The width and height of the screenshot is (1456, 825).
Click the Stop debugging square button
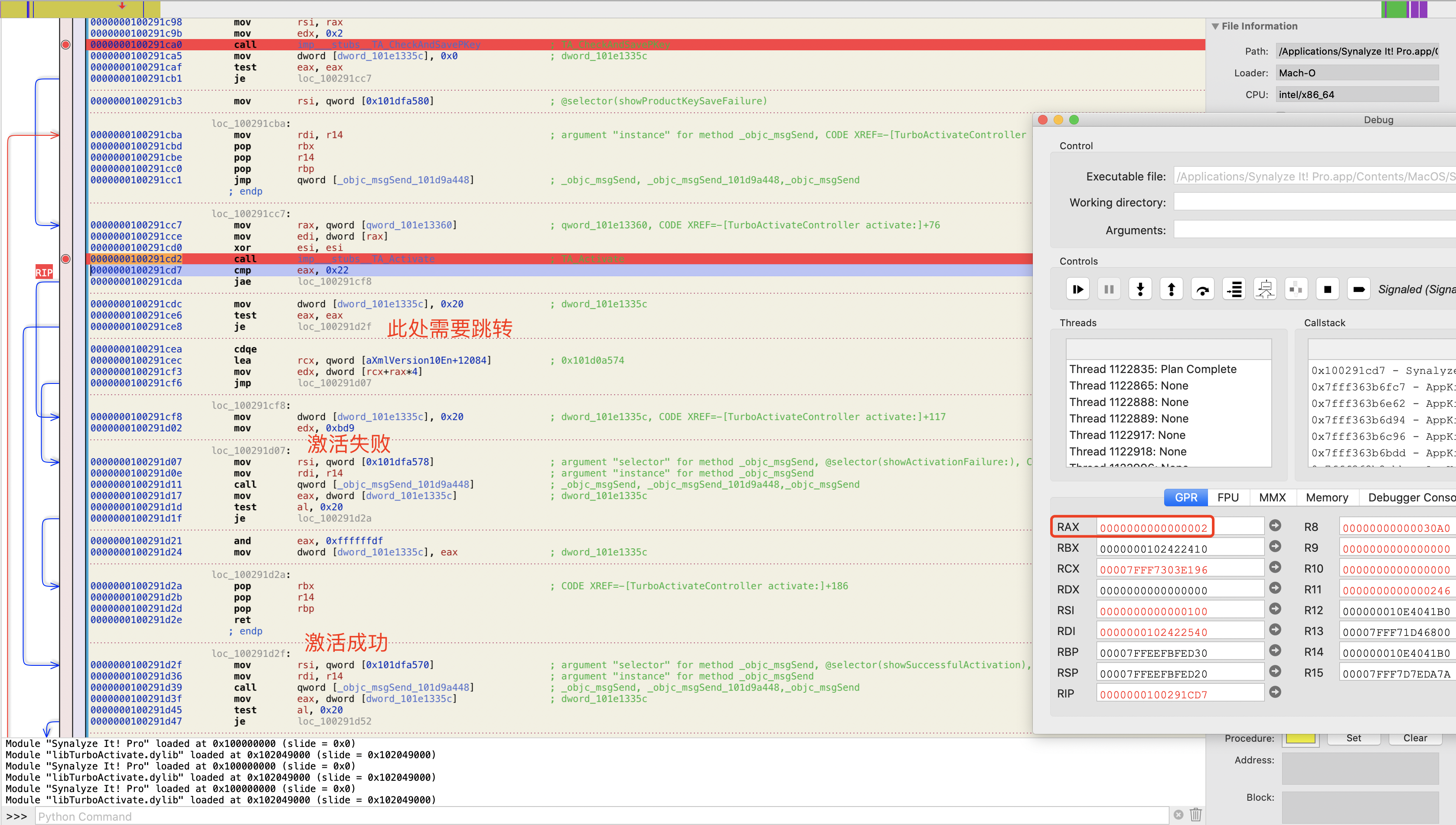pyautogui.click(x=1327, y=290)
